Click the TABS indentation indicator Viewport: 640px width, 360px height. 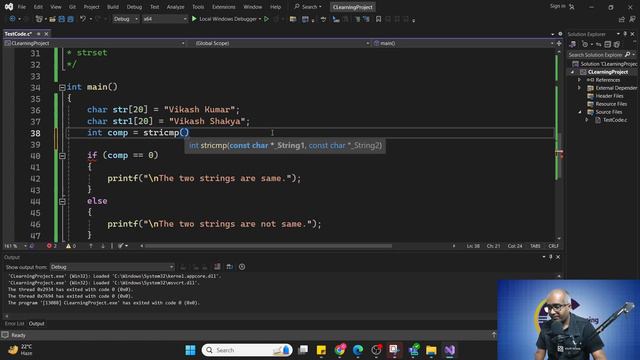pyautogui.click(x=535, y=246)
